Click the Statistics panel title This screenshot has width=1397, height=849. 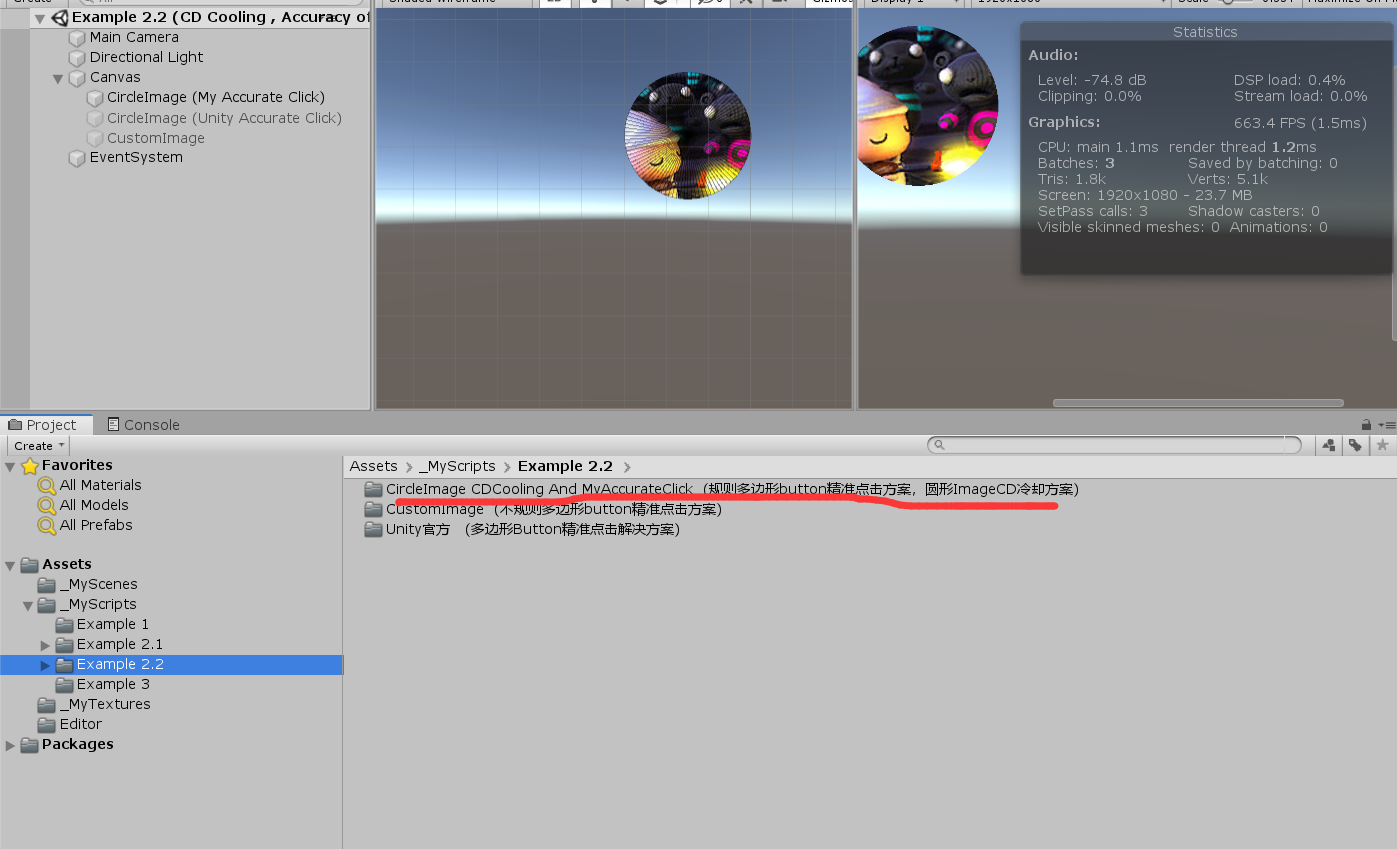(1205, 32)
